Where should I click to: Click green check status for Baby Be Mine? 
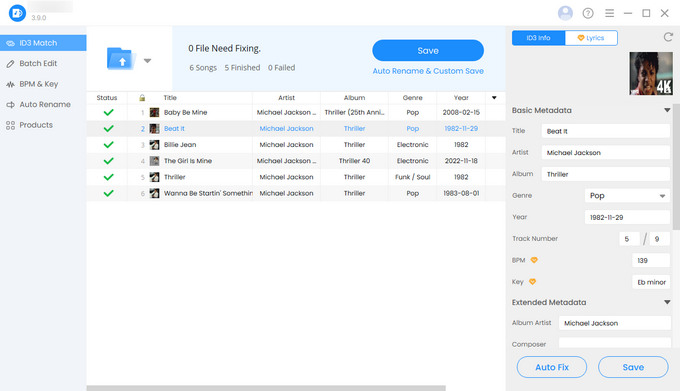108,112
